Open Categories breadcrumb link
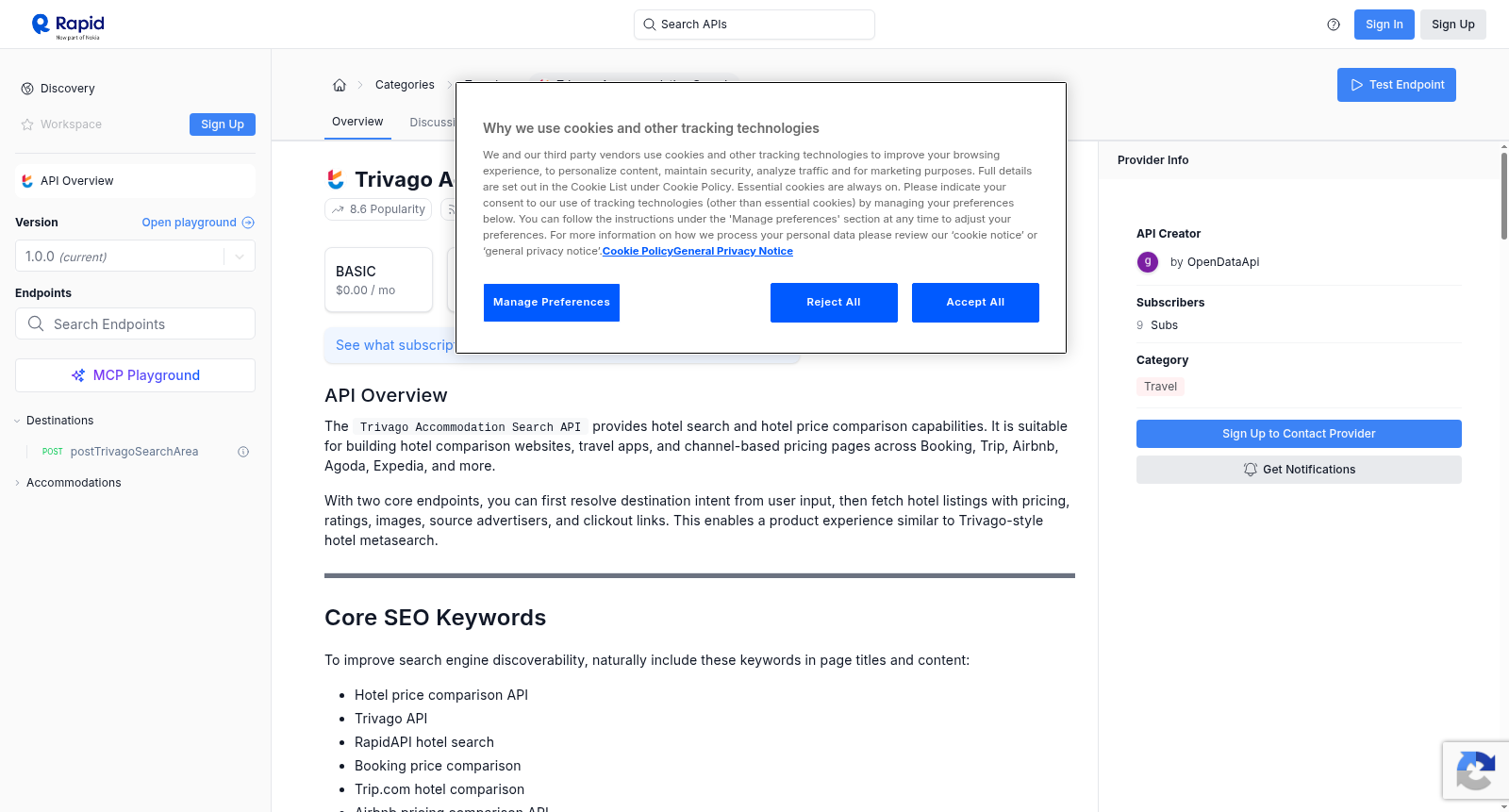The width and height of the screenshot is (1509, 812). pos(405,85)
